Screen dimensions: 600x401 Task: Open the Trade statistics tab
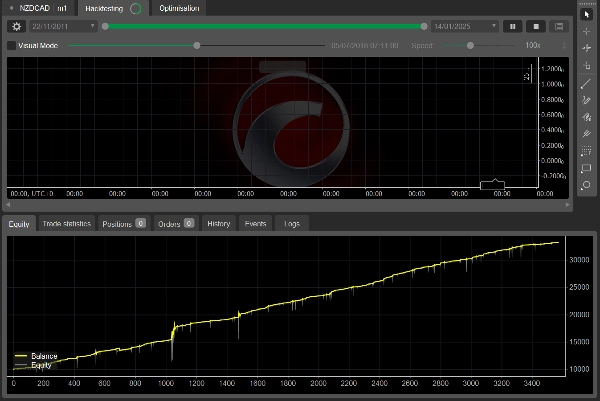coord(67,223)
